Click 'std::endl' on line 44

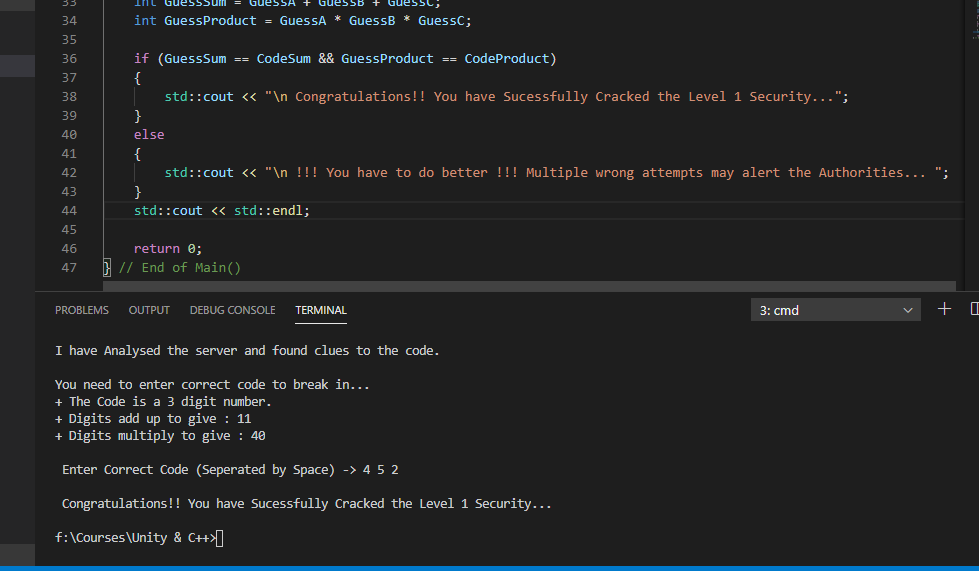click(268, 211)
